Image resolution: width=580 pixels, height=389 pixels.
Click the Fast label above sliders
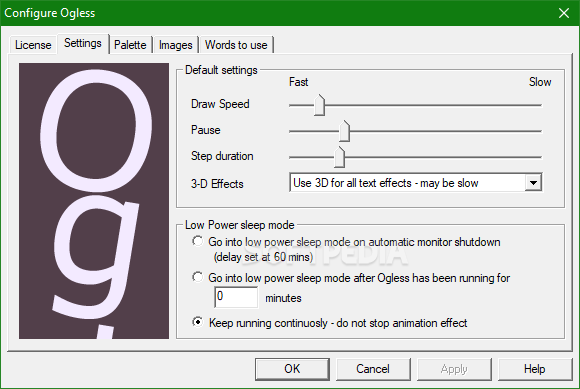(299, 82)
